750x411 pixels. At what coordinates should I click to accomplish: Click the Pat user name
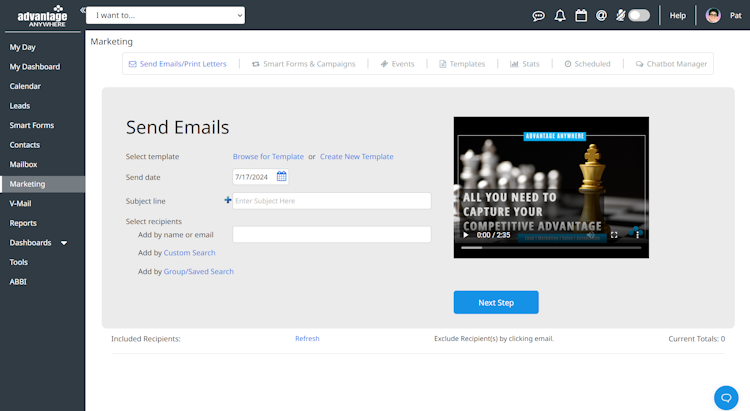tap(735, 16)
